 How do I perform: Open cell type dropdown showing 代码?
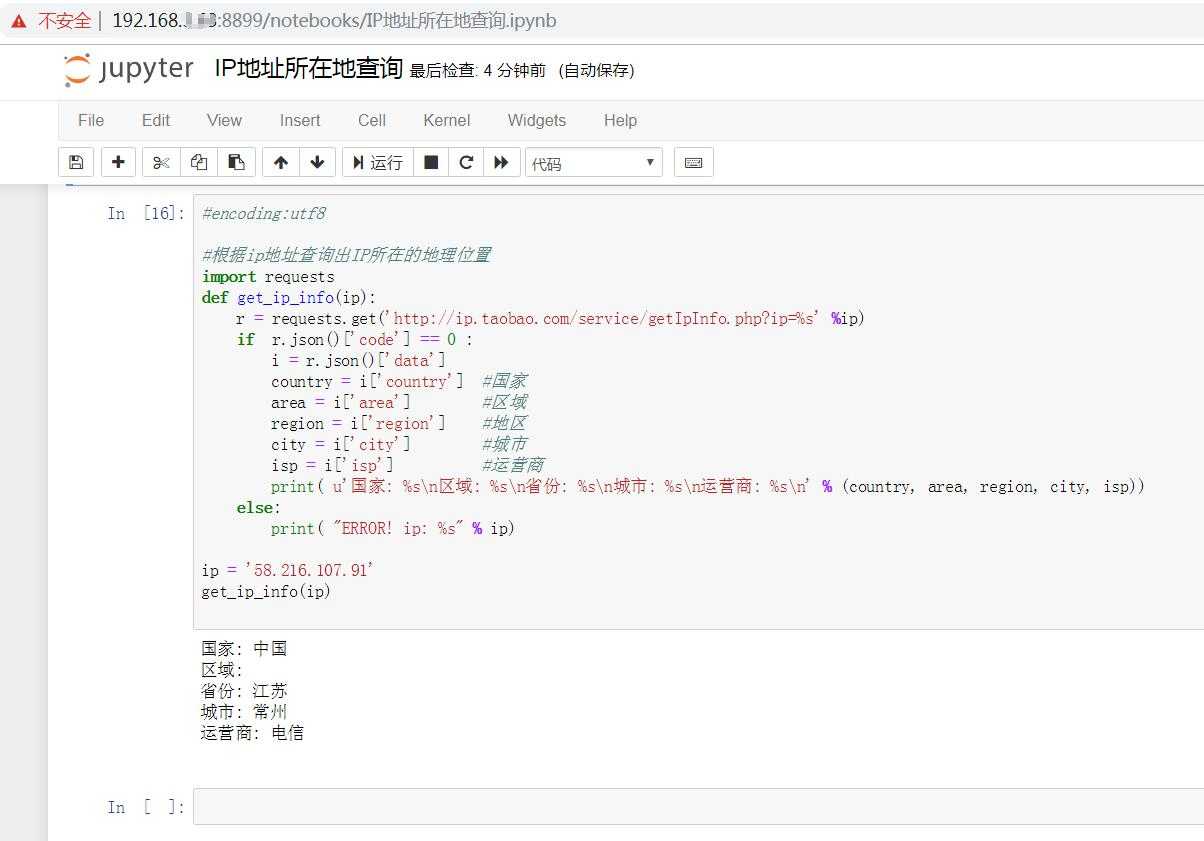pos(594,163)
